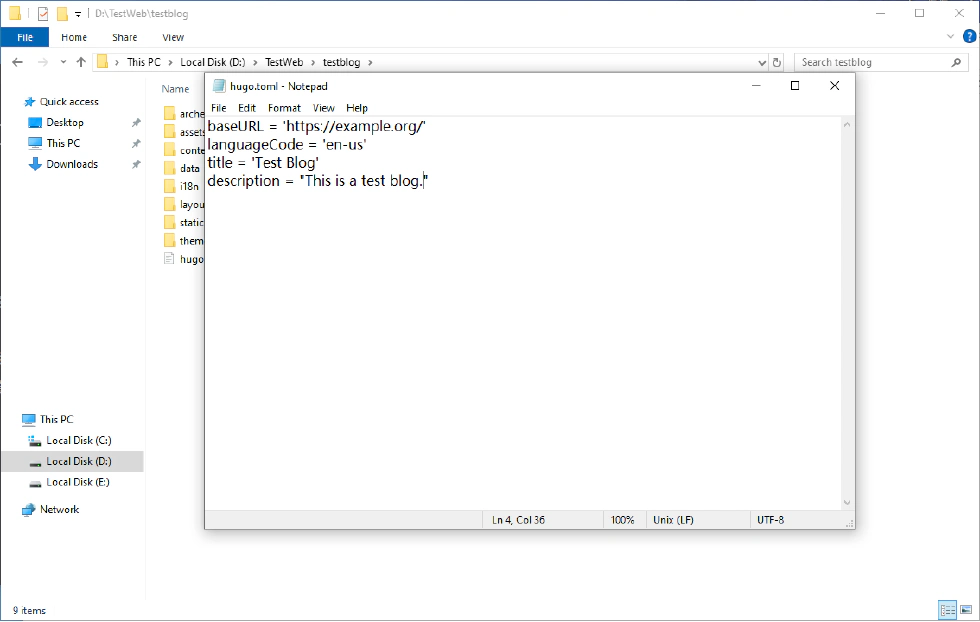The width and height of the screenshot is (980, 622).
Task: Go back using the Back arrow
Action: 17,62
